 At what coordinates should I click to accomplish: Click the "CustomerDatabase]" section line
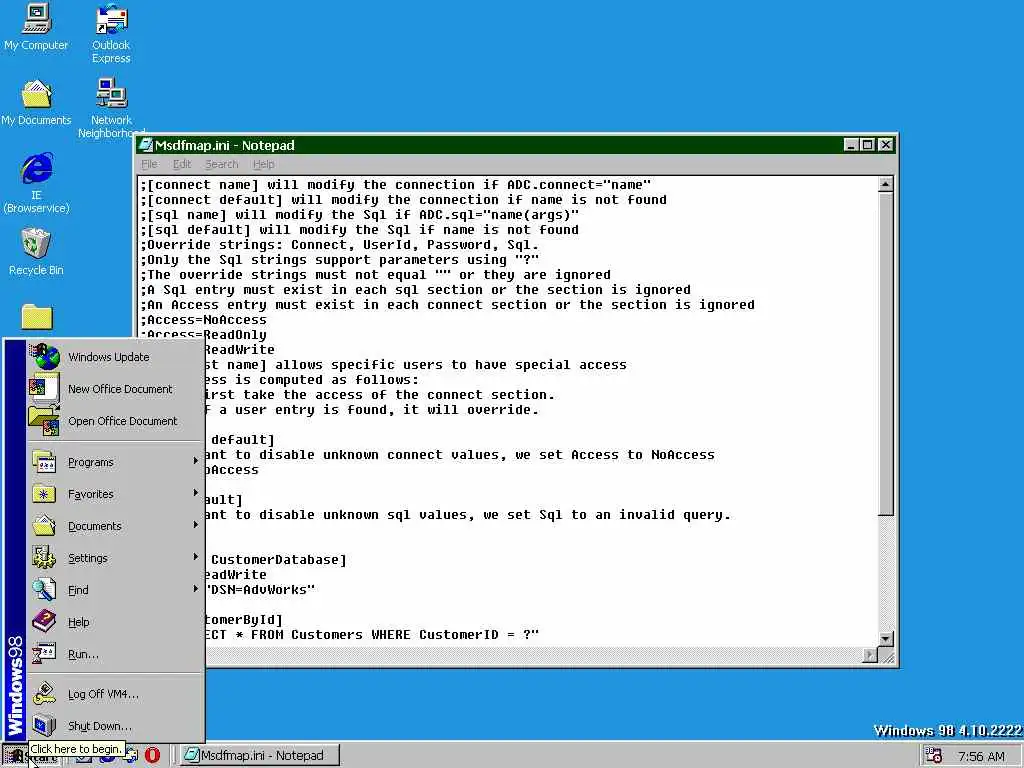tap(277, 560)
